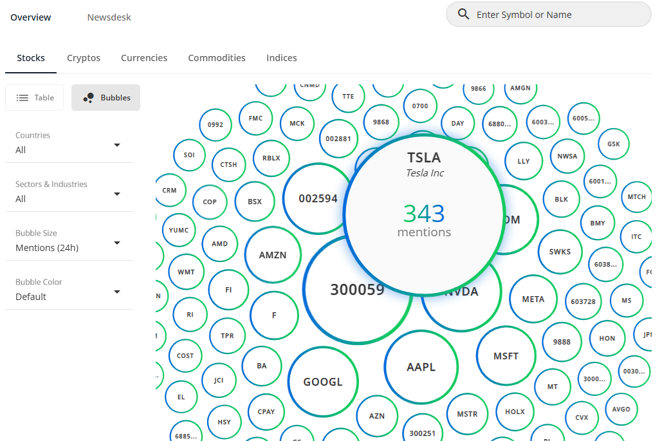
Task: Click the MTCH bubble
Action: coord(636,197)
